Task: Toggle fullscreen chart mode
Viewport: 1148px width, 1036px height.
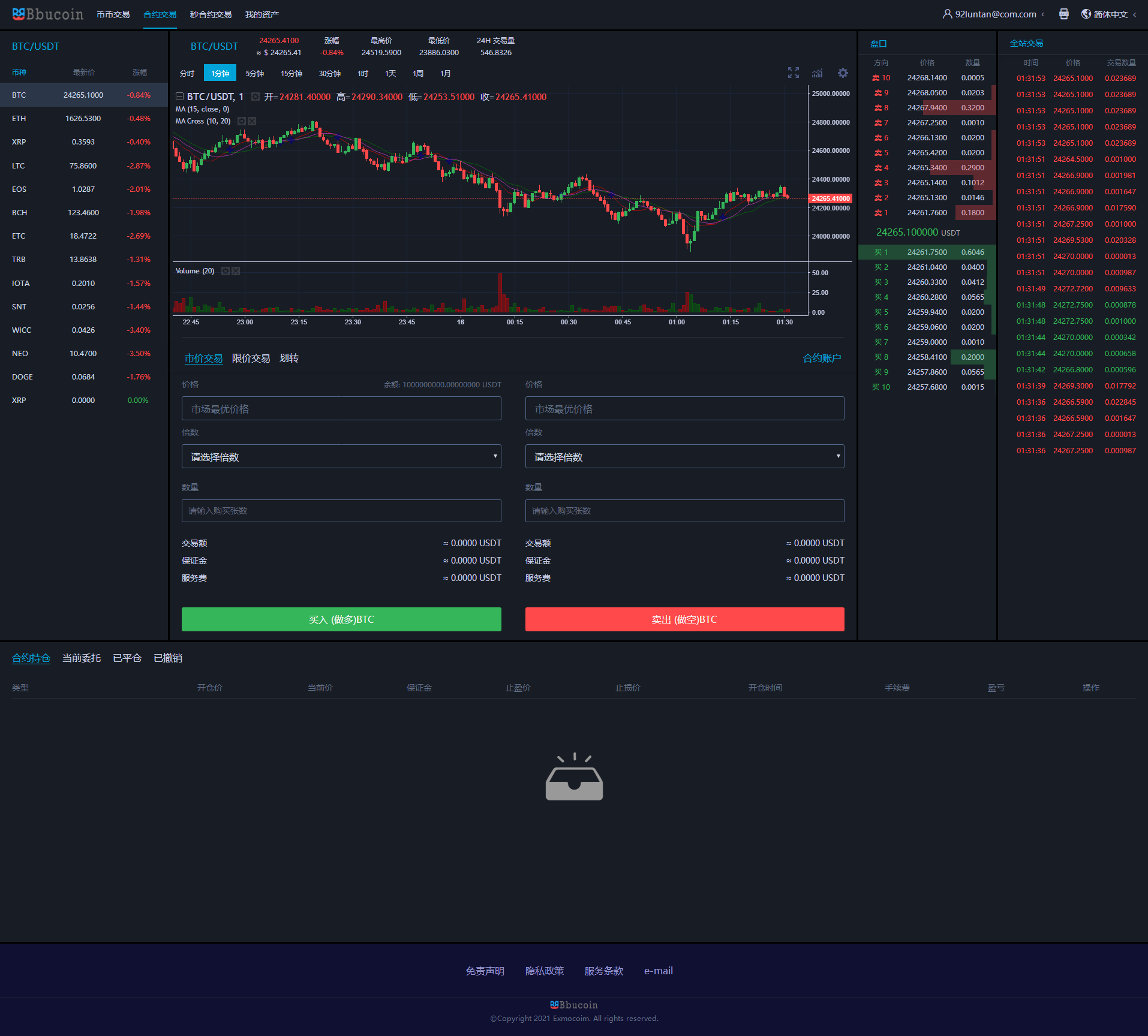Action: pyautogui.click(x=794, y=73)
